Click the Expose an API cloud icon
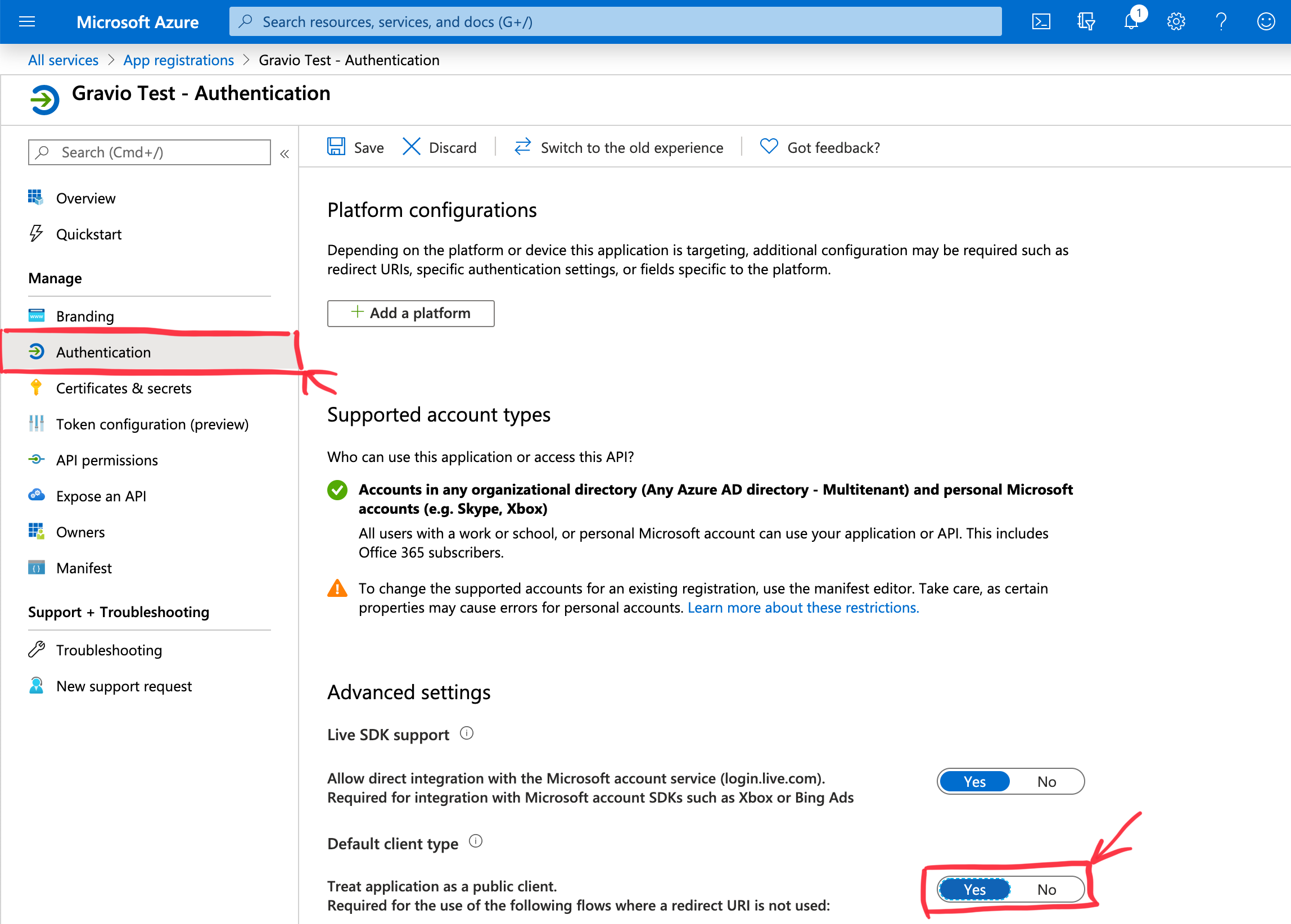This screenshot has height=924, width=1291. click(37, 495)
